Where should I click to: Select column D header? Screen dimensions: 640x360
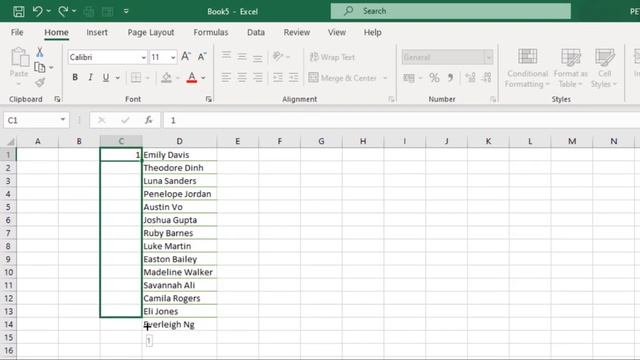click(180, 141)
